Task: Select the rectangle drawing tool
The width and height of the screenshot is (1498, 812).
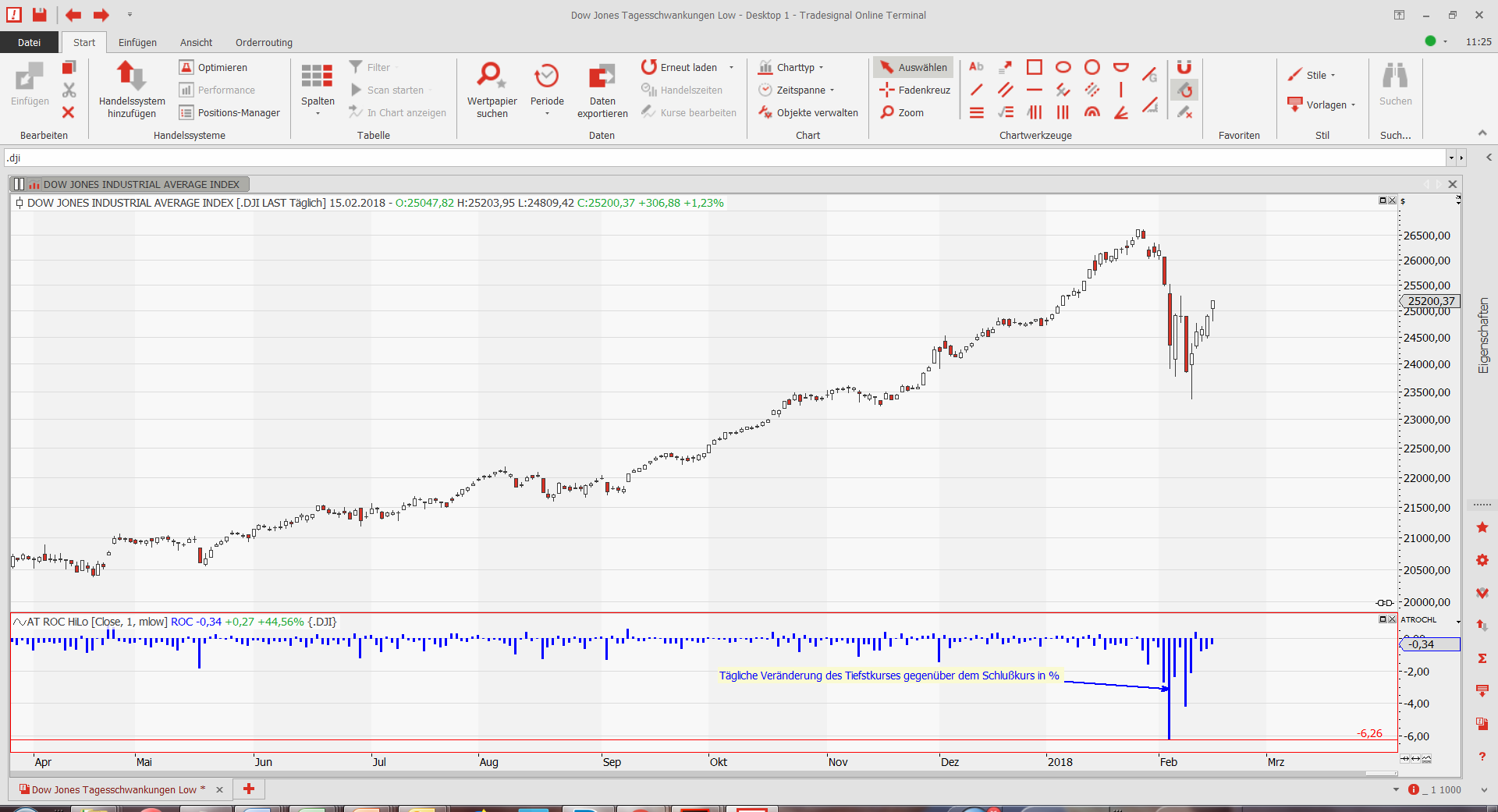Action: (x=1034, y=67)
